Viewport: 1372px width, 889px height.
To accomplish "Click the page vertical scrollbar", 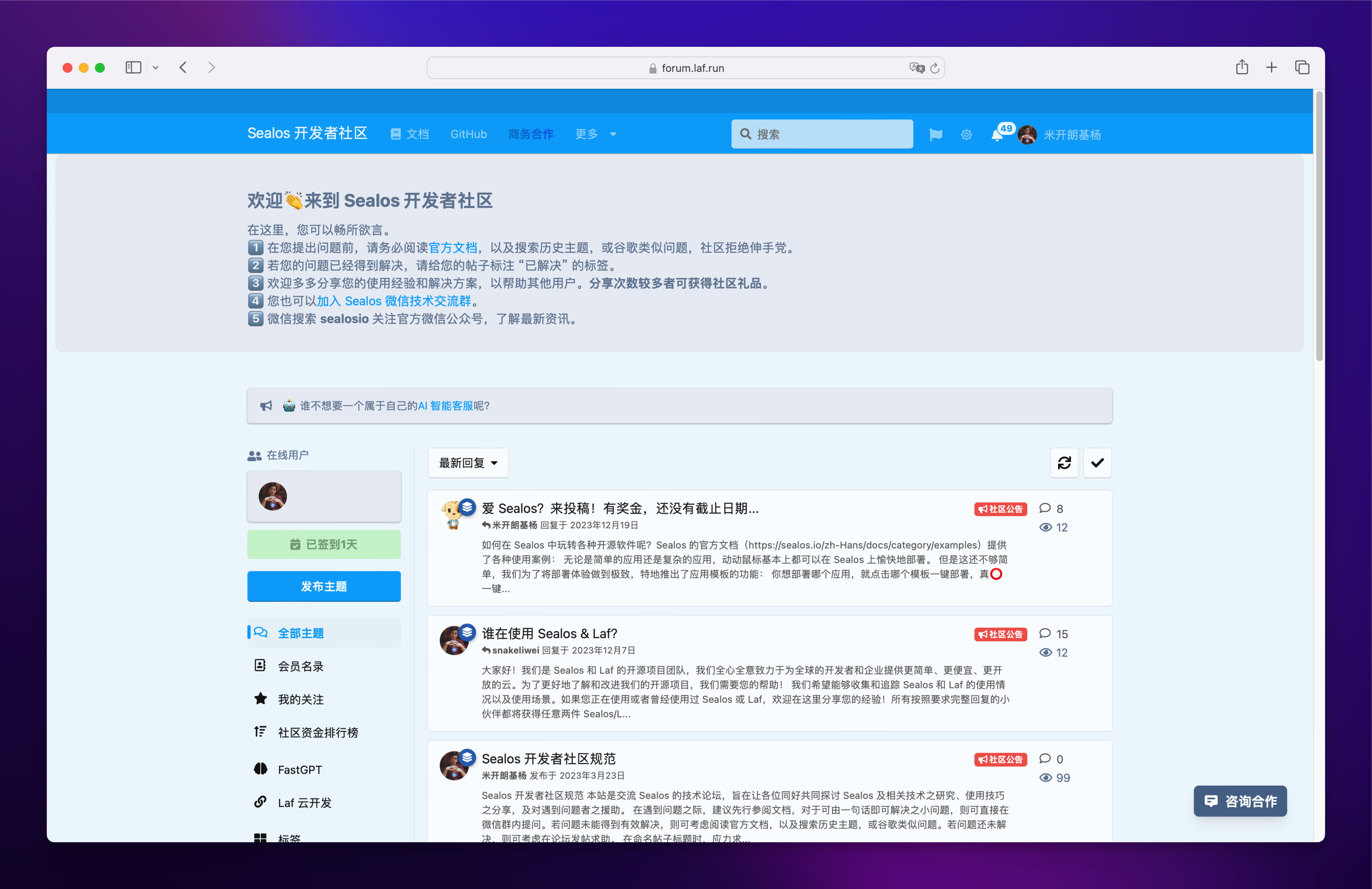I will [x=1319, y=226].
